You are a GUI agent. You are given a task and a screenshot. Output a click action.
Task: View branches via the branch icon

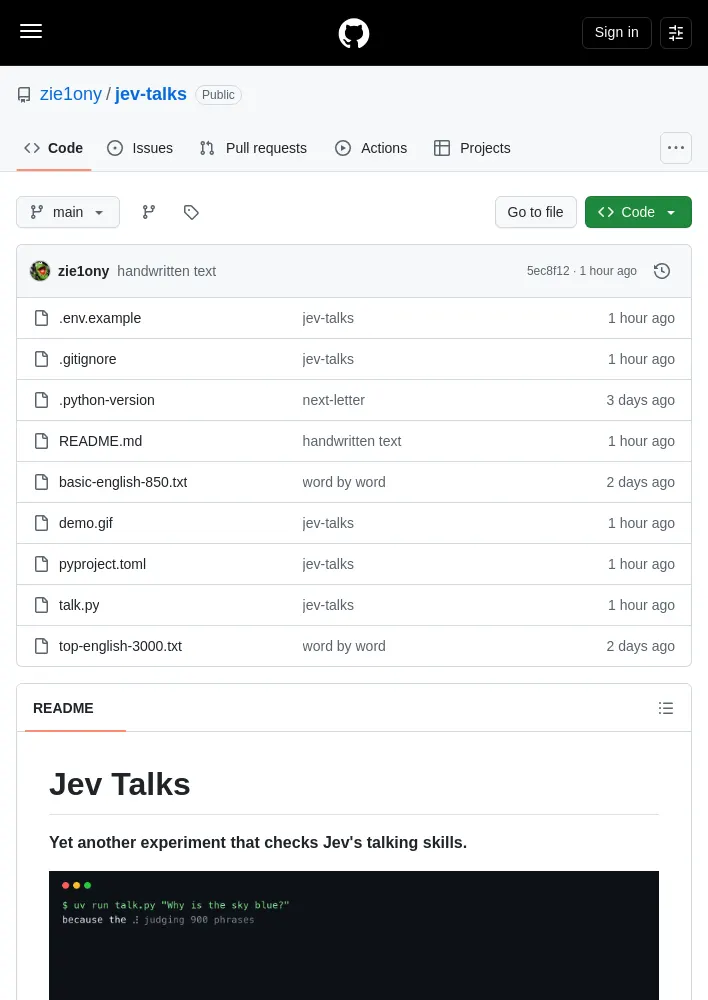pyautogui.click(x=149, y=212)
